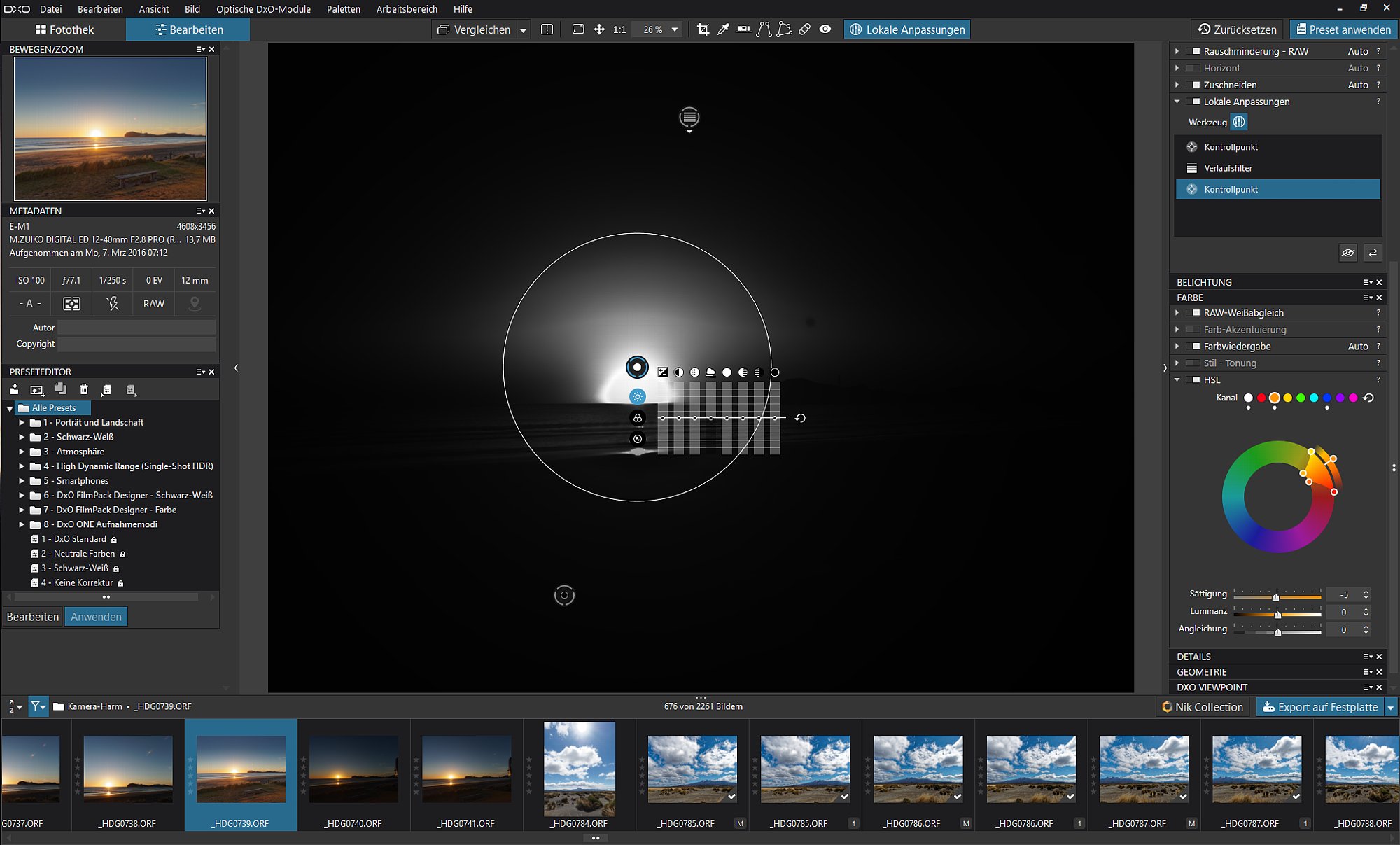
Task: Adjust the Sättigung slider handle
Action: pos(1275,596)
